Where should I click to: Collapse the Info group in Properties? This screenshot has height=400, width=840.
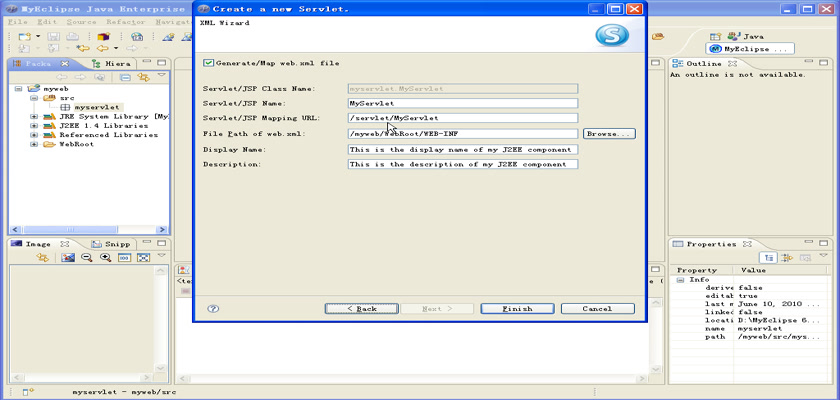(680, 280)
